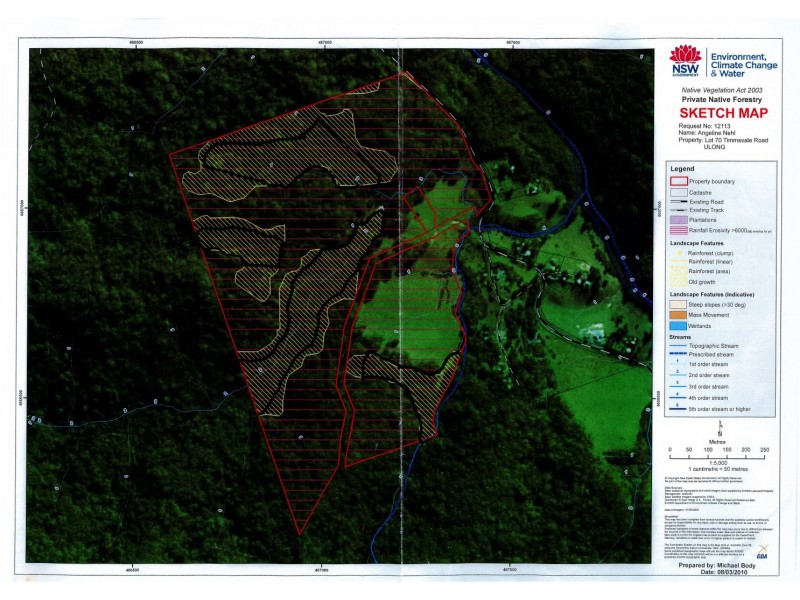This screenshot has width=800, height=600.
Task: Click the SKETCH MAP title heading
Action: [x=724, y=112]
